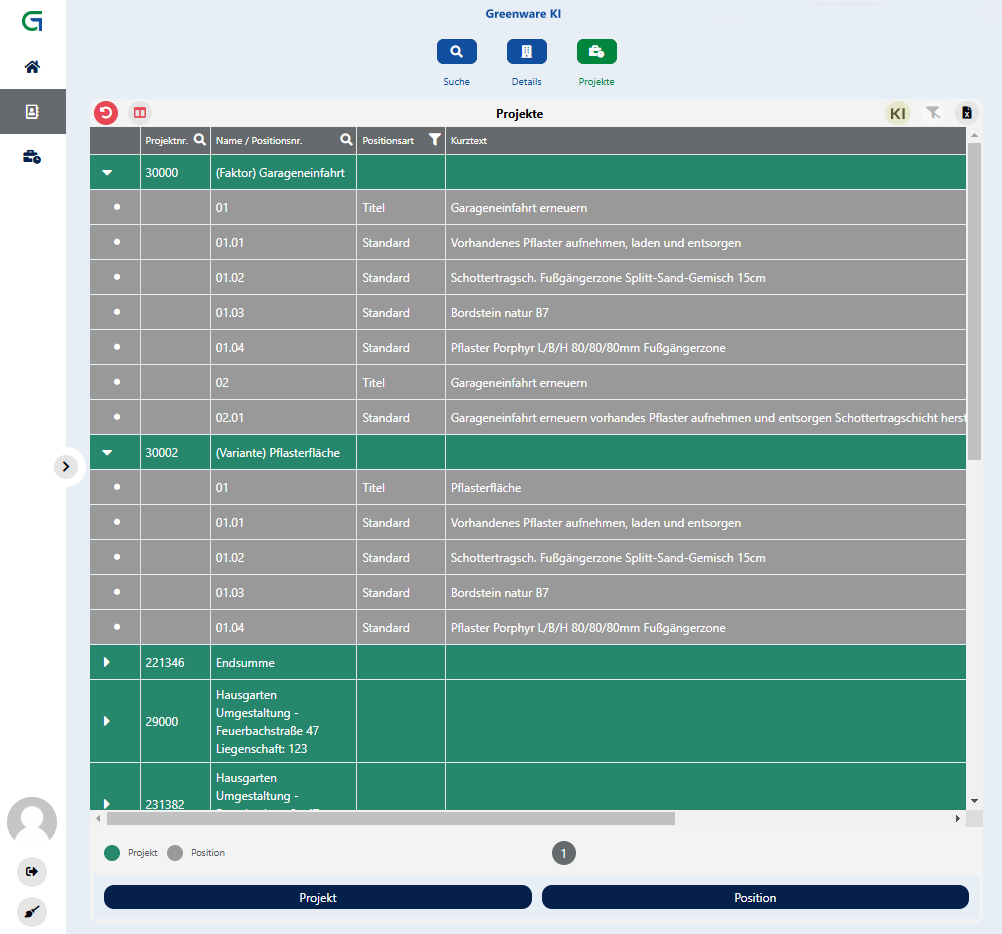This screenshot has height=934, width=1002.
Task: Expand the sidebar with the chevron arrow
Action: coord(66,467)
